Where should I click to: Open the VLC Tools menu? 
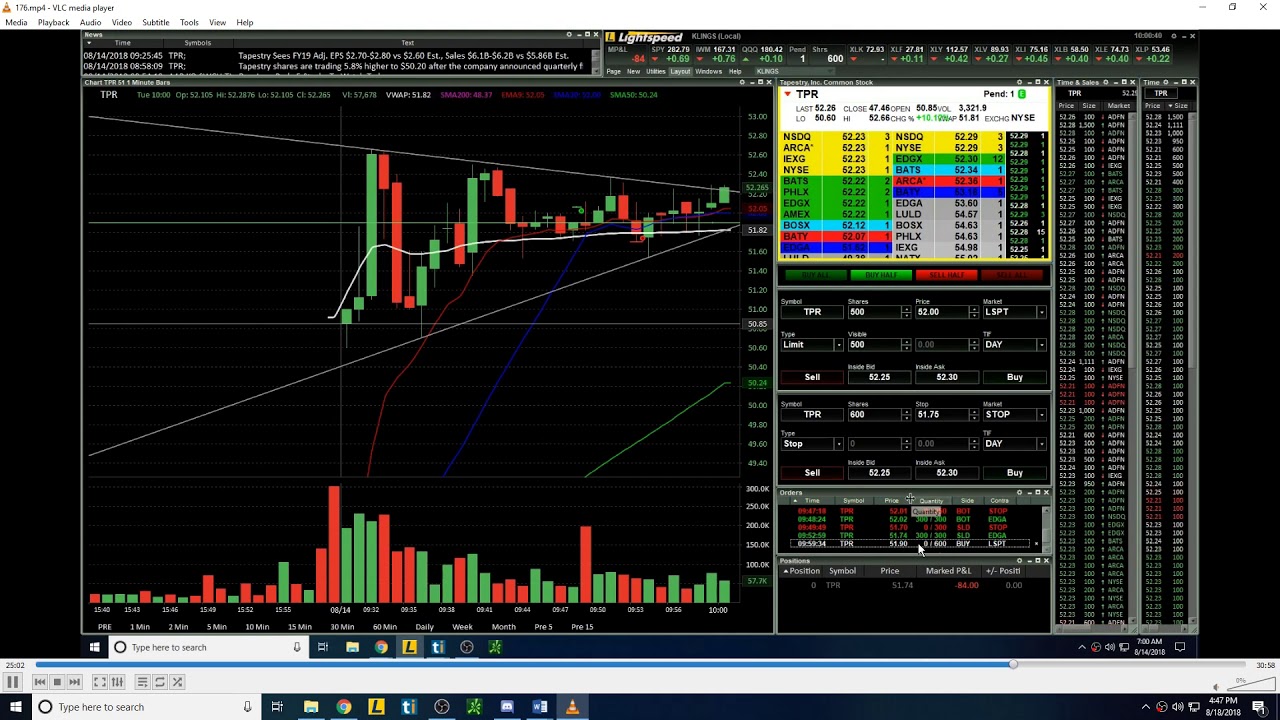pos(189,22)
